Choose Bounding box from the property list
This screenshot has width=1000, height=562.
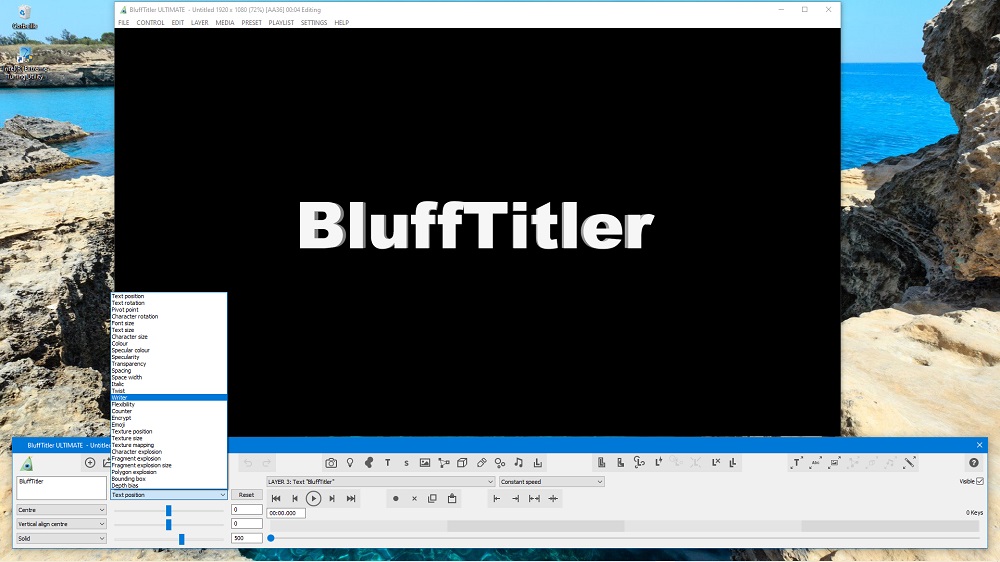pyautogui.click(x=169, y=478)
